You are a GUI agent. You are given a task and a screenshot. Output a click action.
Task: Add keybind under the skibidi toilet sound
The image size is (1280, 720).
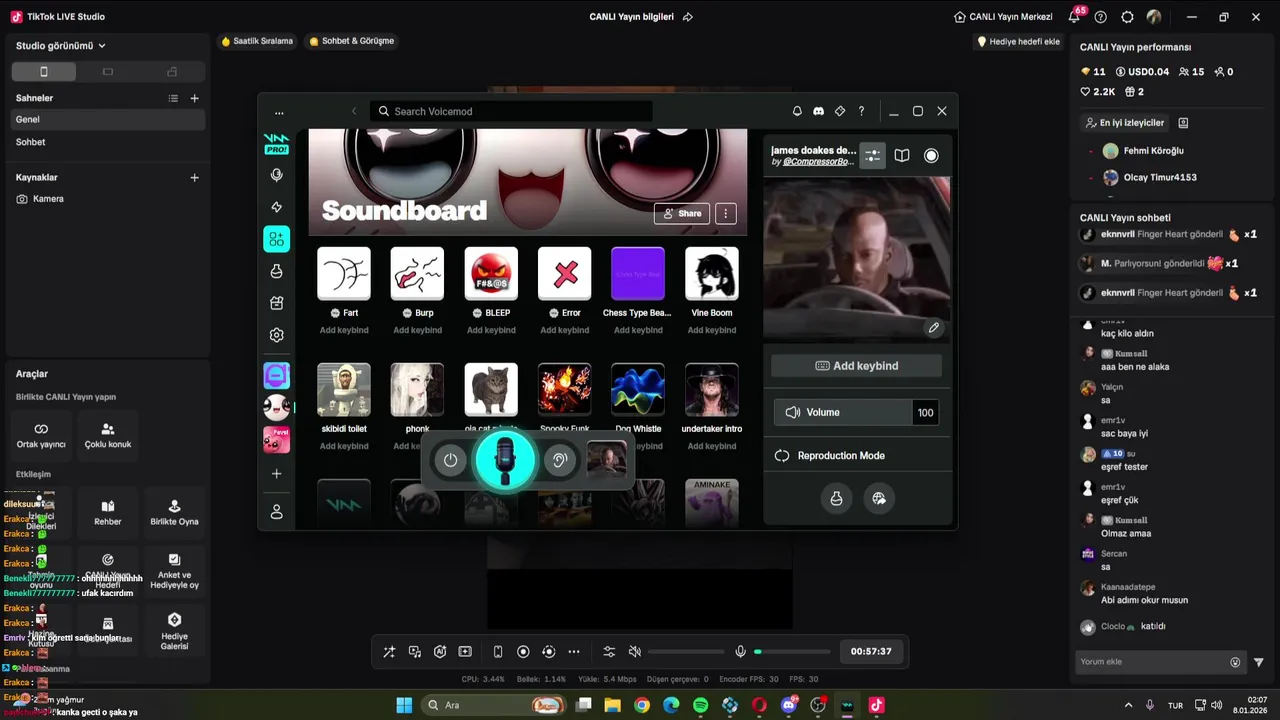[x=344, y=446]
